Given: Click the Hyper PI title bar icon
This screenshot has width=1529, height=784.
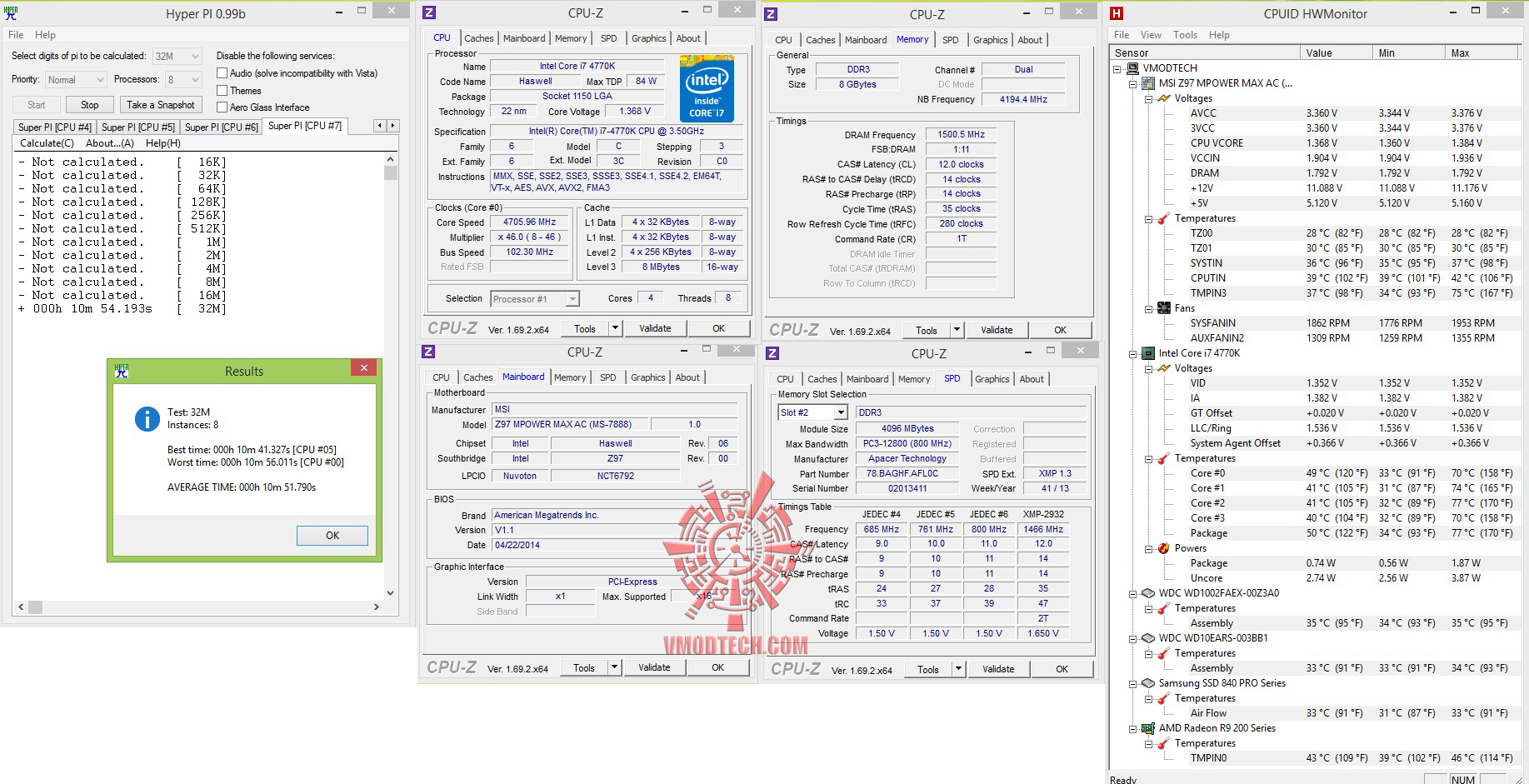Looking at the screenshot, I should [x=11, y=12].
